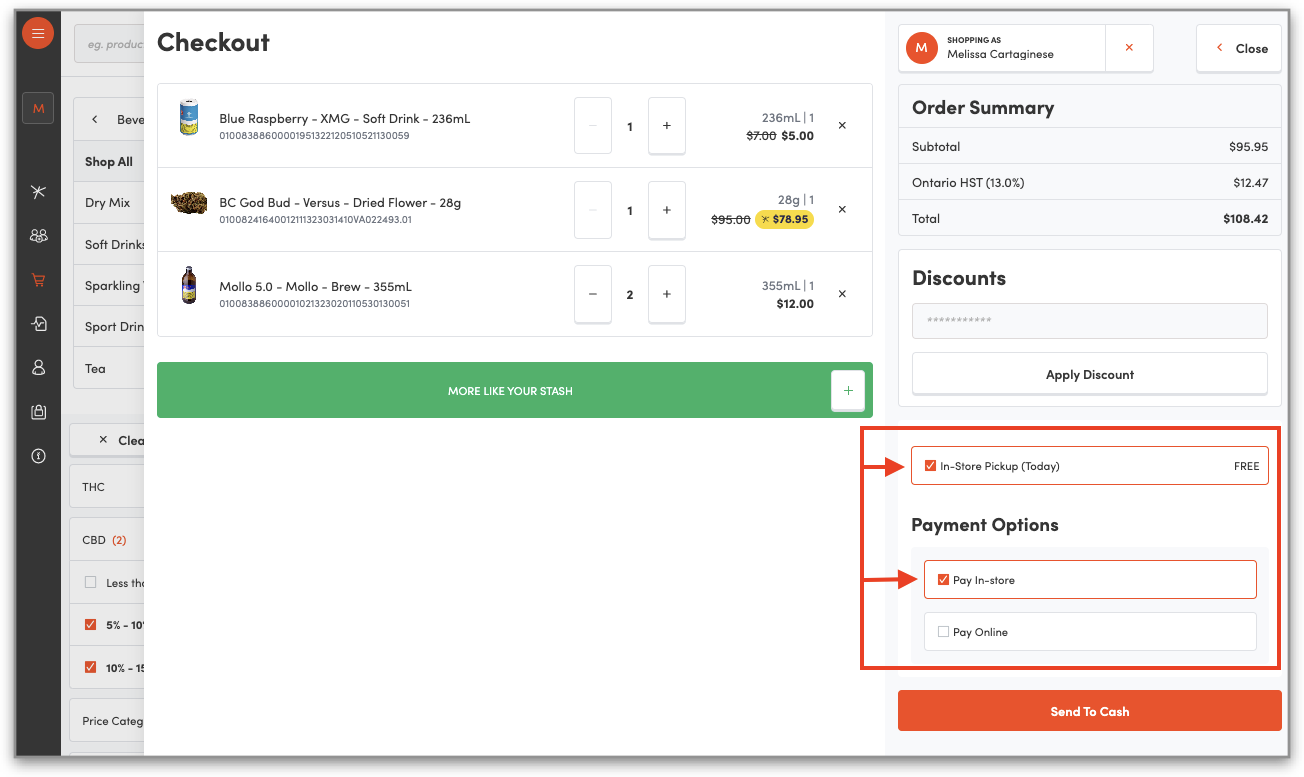Open the user profile sidebar icon
Viewport: 1304px width, 777px height.
point(38,367)
